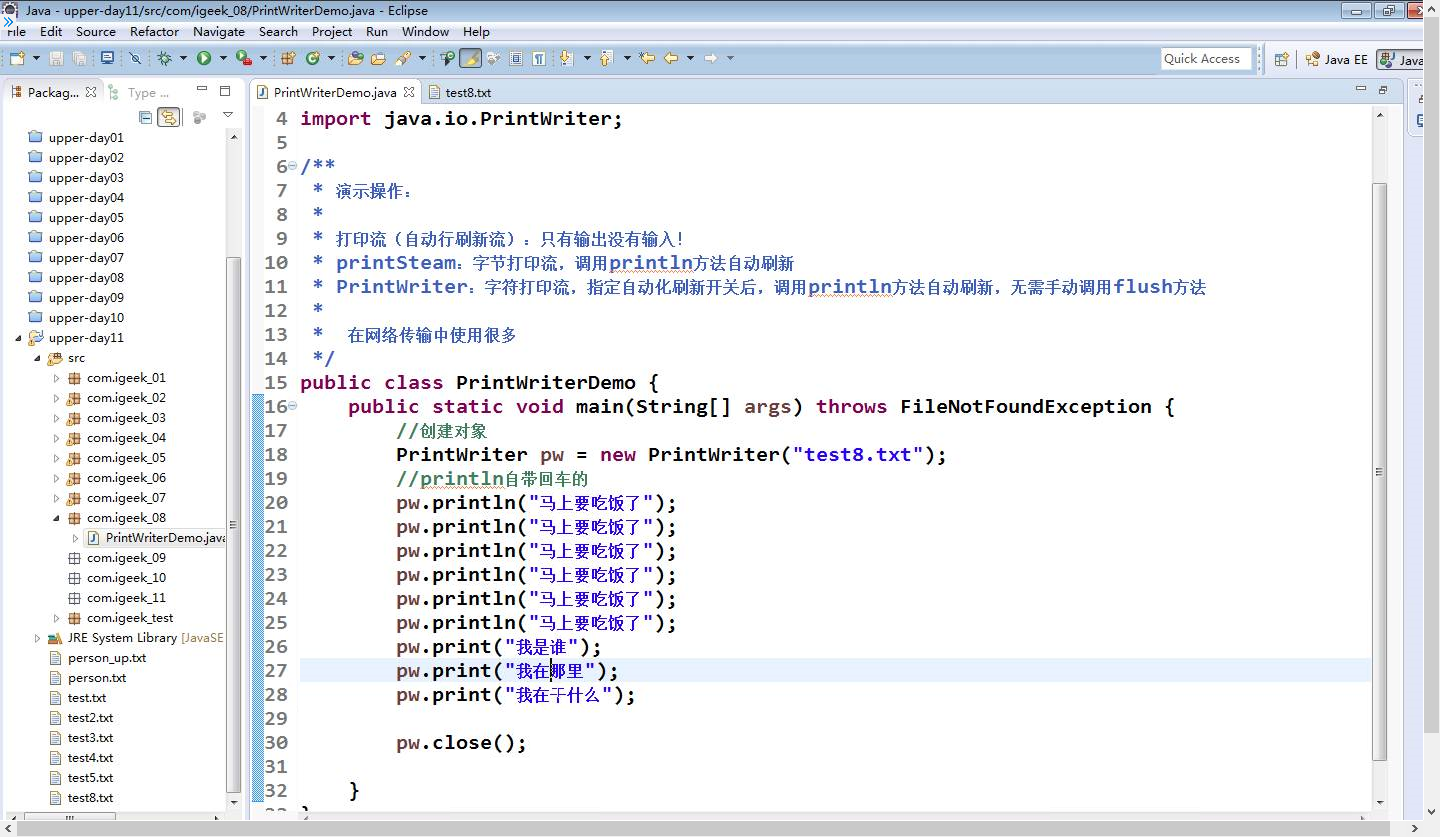Open Package Explorer view menu triangle

[x=228, y=117]
